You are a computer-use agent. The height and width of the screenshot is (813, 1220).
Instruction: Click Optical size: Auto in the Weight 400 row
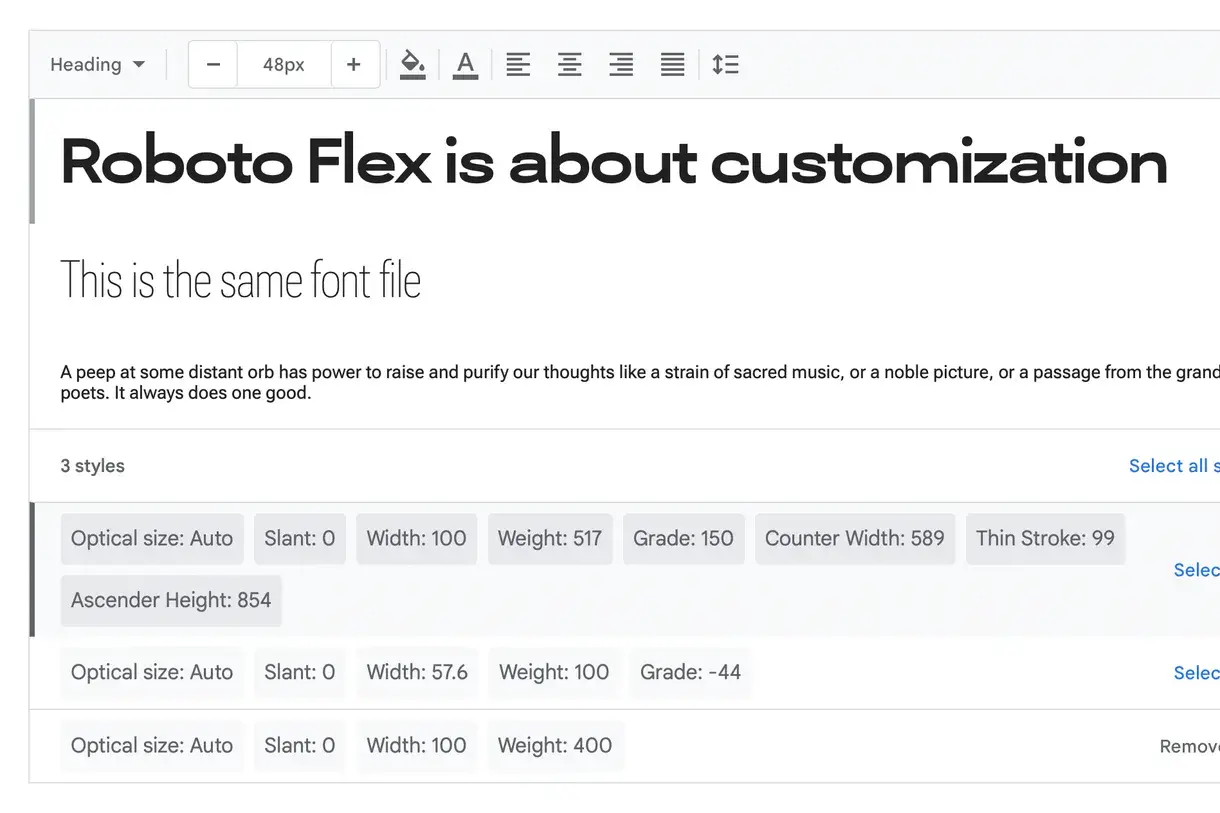[152, 746]
